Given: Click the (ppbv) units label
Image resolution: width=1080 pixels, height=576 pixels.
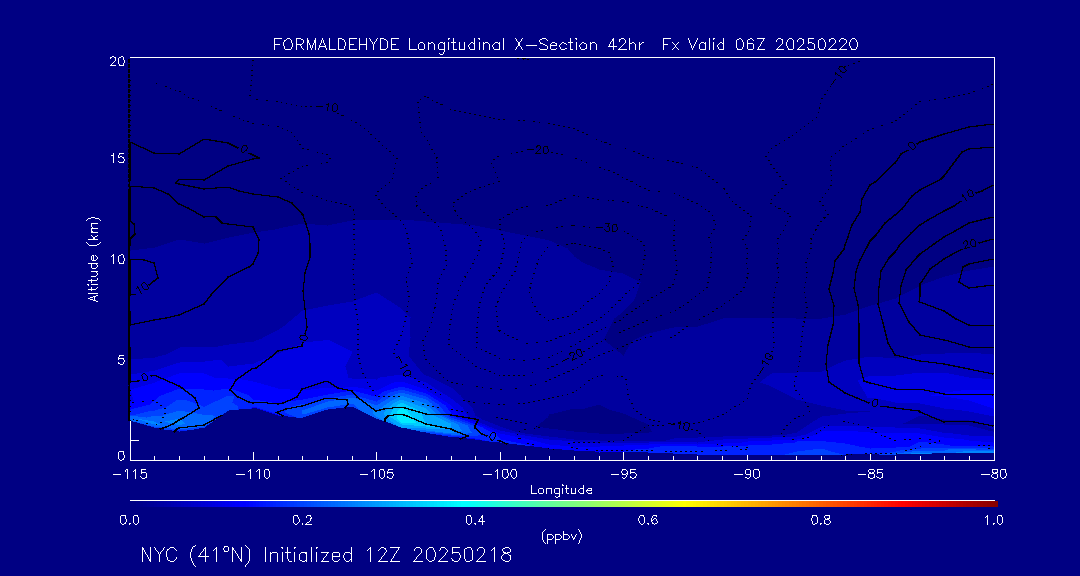Looking at the screenshot, I should click(561, 537).
